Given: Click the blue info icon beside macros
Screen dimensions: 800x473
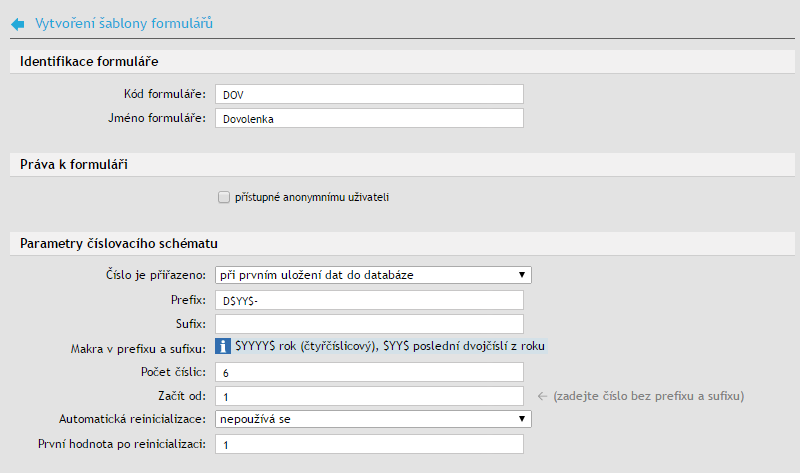Looking at the screenshot, I should tap(224, 346).
